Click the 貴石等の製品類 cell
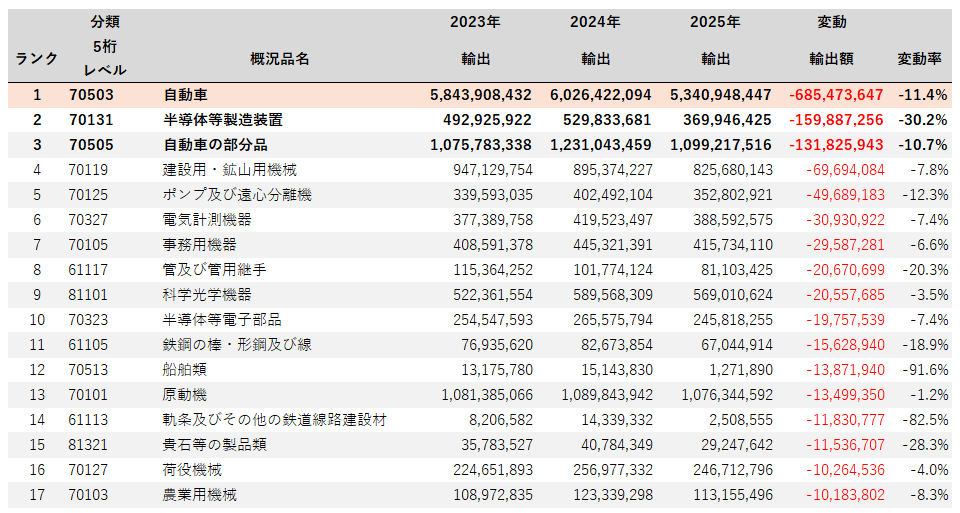Image resolution: width=960 pixels, height=513 pixels. coord(214,445)
